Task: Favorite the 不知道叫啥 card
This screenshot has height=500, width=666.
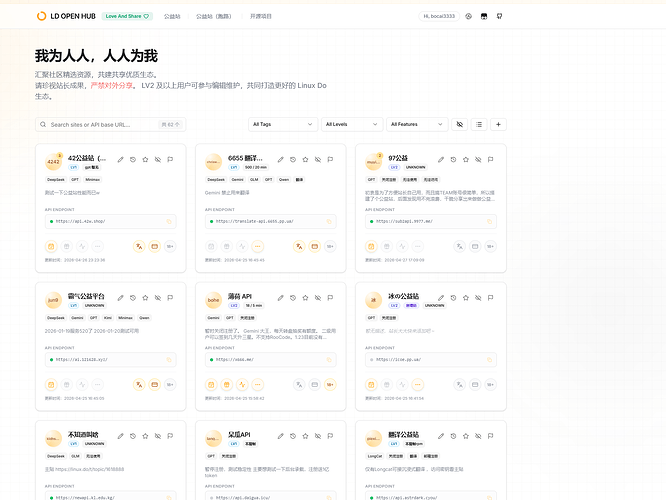Action: point(145,436)
